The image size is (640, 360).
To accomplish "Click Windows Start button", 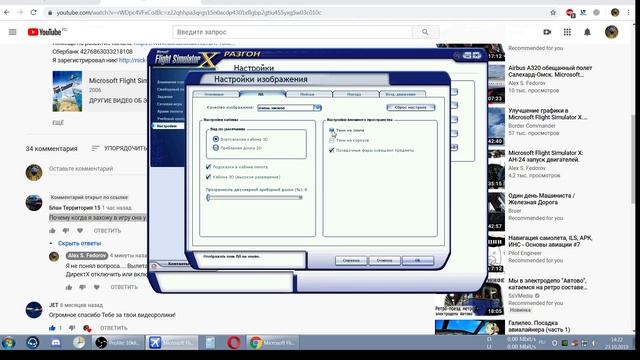I will (9, 342).
